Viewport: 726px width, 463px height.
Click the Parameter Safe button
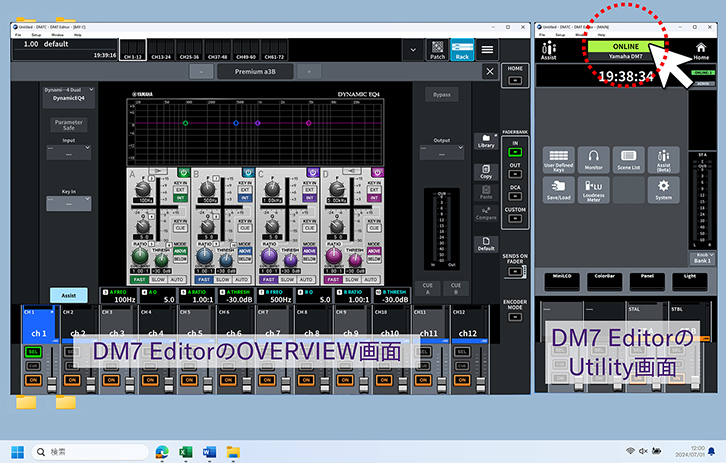coord(68,126)
